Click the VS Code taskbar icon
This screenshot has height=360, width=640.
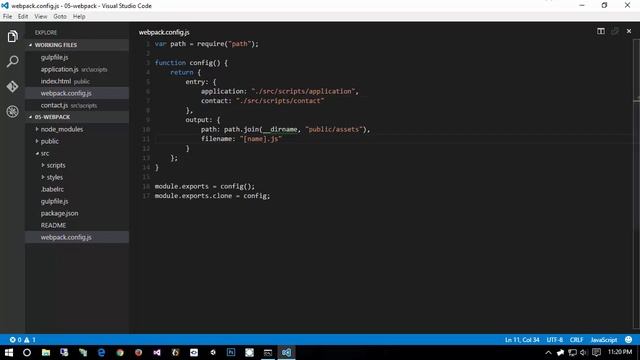click(287, 352)
